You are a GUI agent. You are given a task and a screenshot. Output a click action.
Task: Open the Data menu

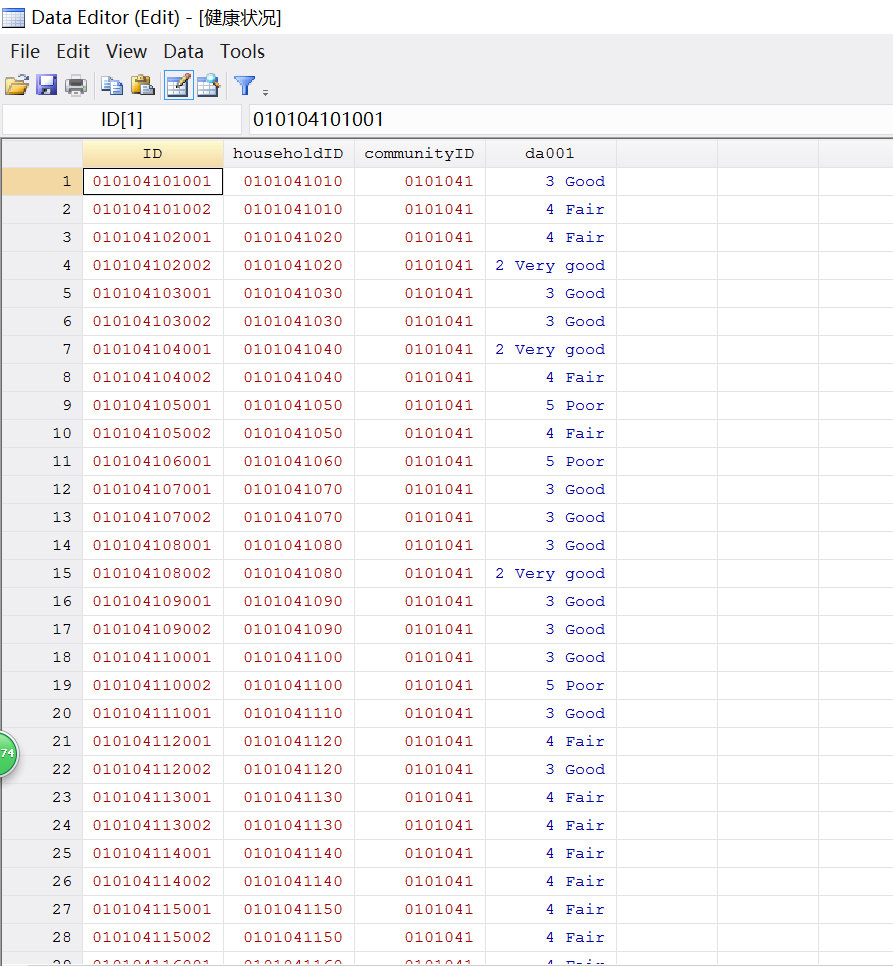[183, 51]
